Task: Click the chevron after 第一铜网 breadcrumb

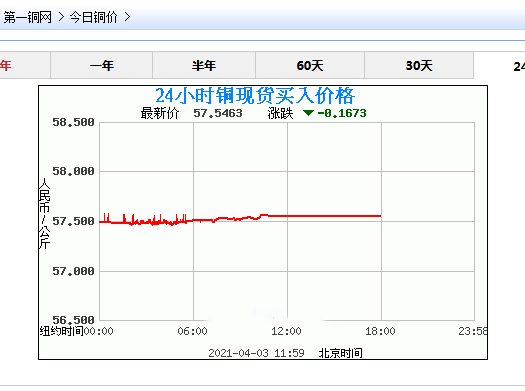Action: (x=61, y=17)
